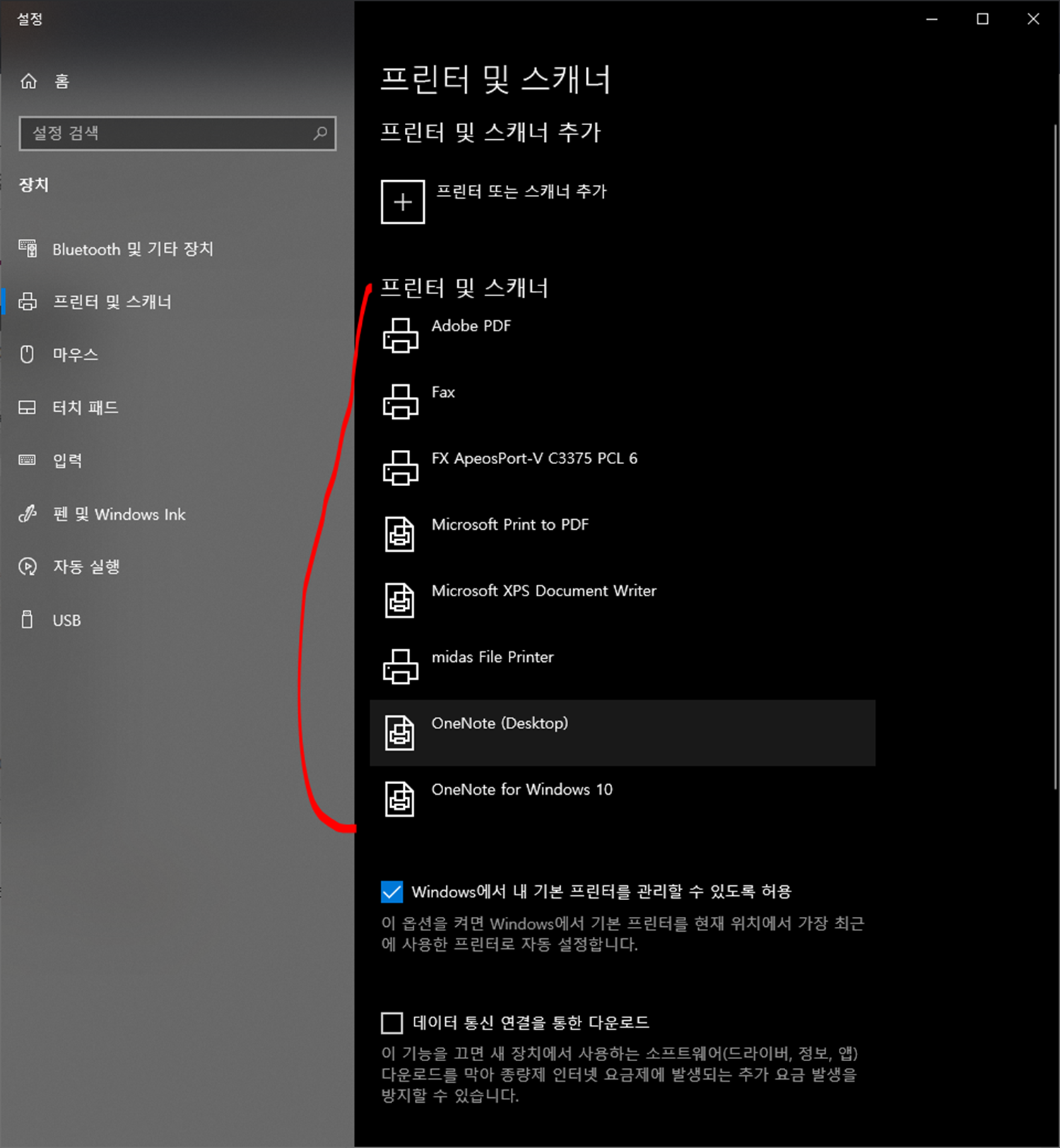Click the USB icon in sidebar

[x=28, y=620]
